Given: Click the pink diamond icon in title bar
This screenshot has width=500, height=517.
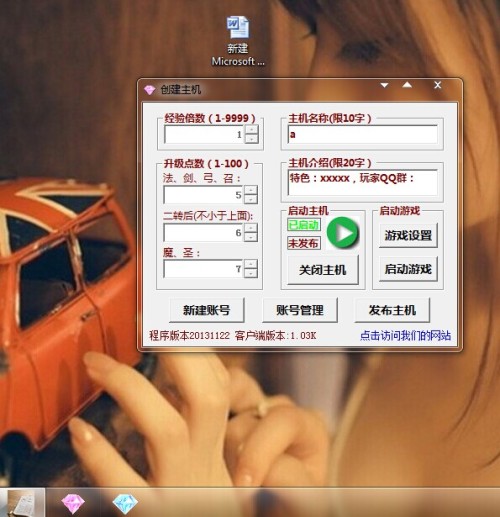Looking at the screenshot, I should (x=150, y=90).
